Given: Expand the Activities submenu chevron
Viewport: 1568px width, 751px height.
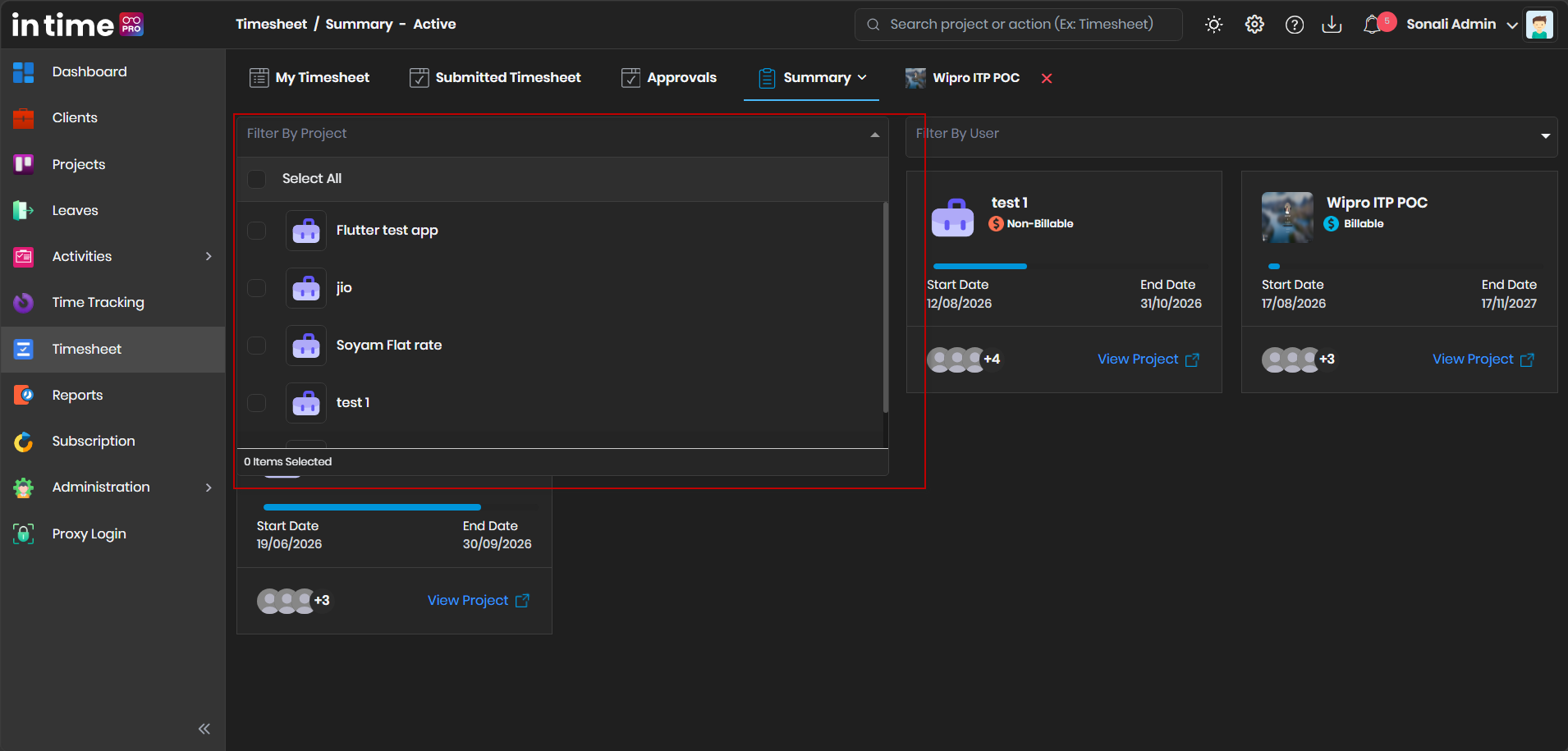Looking at the screenshot, I should point(209,257).
